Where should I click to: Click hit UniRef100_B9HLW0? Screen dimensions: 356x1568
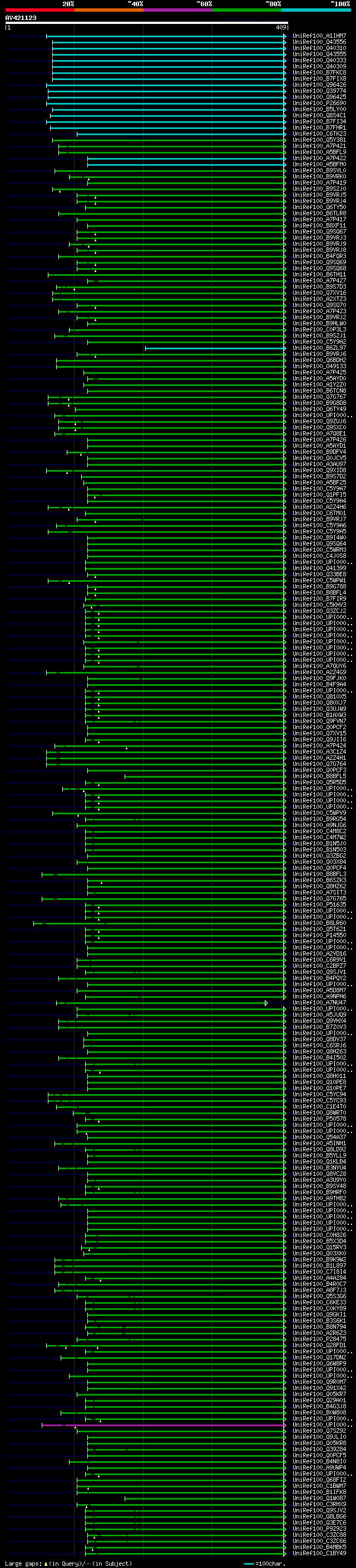point(319,324)
